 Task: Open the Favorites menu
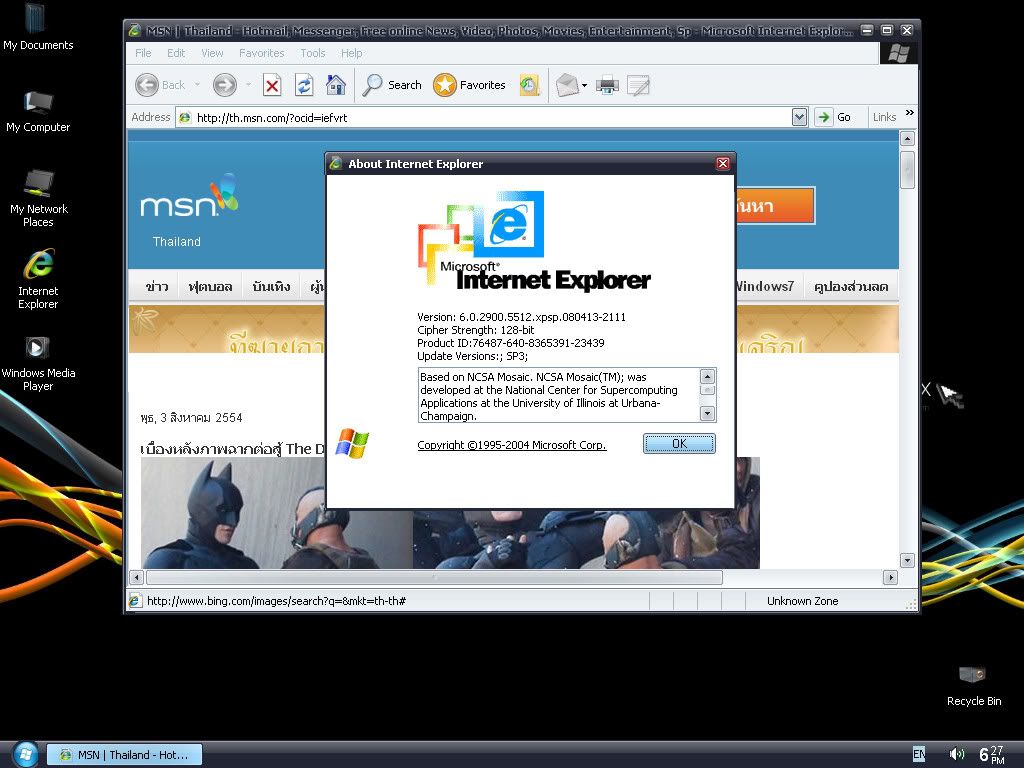coord(261,53)
